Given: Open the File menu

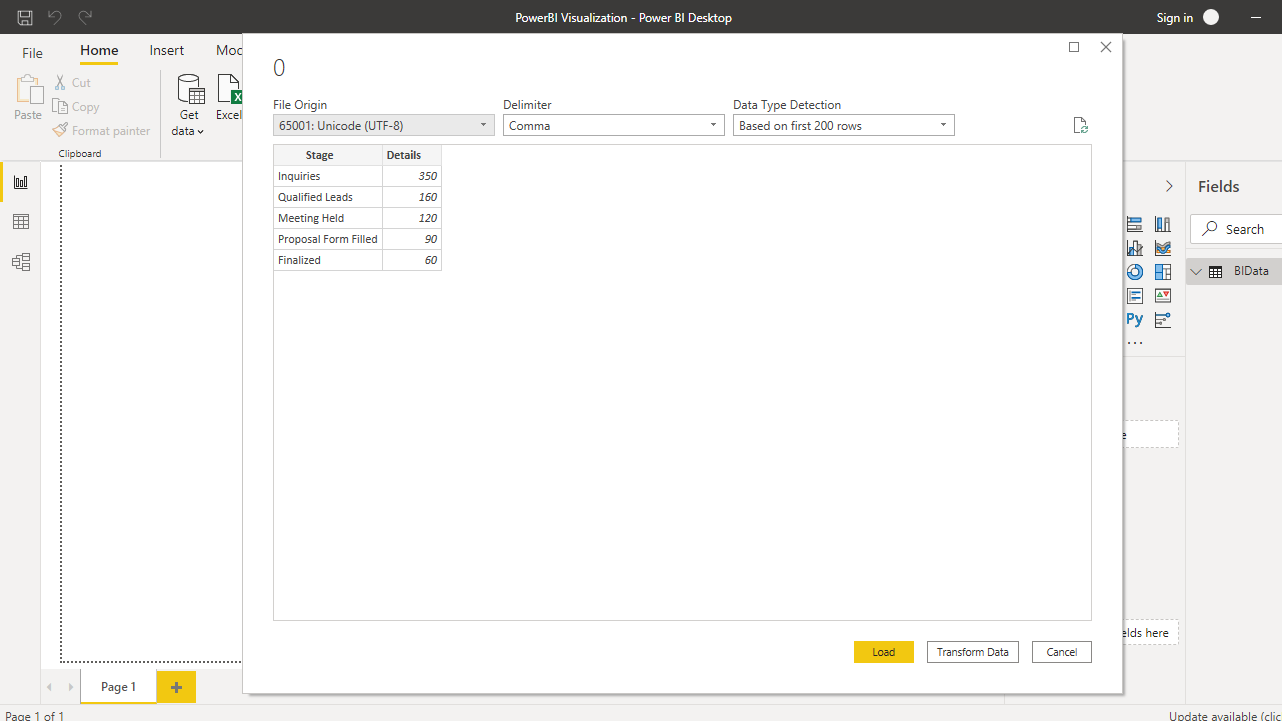Looking at the screenshot, I should coord(32,52).
